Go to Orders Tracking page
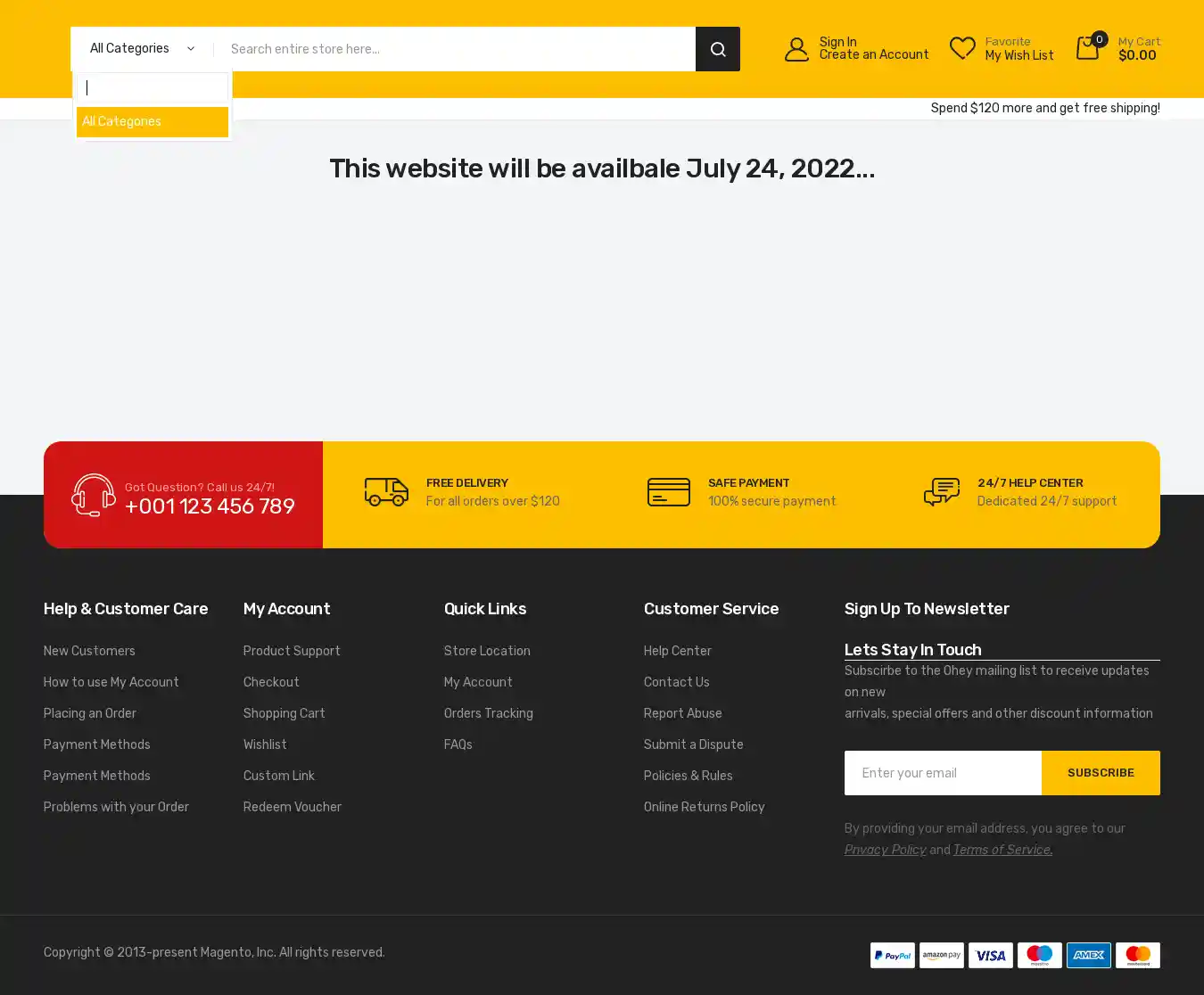 pos(488,713)
